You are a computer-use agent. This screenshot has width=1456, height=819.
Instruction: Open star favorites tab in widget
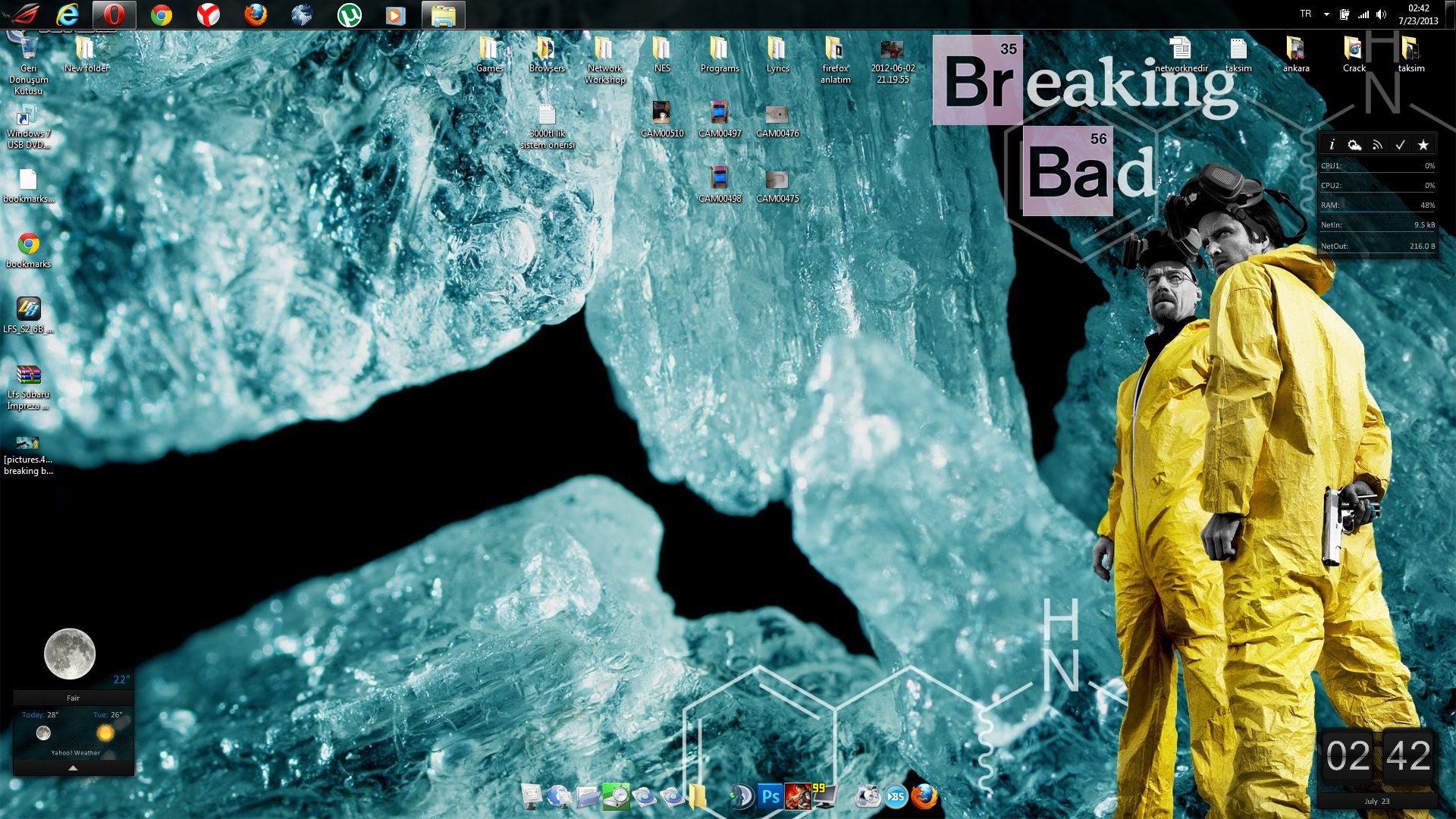pos(1423,145)
